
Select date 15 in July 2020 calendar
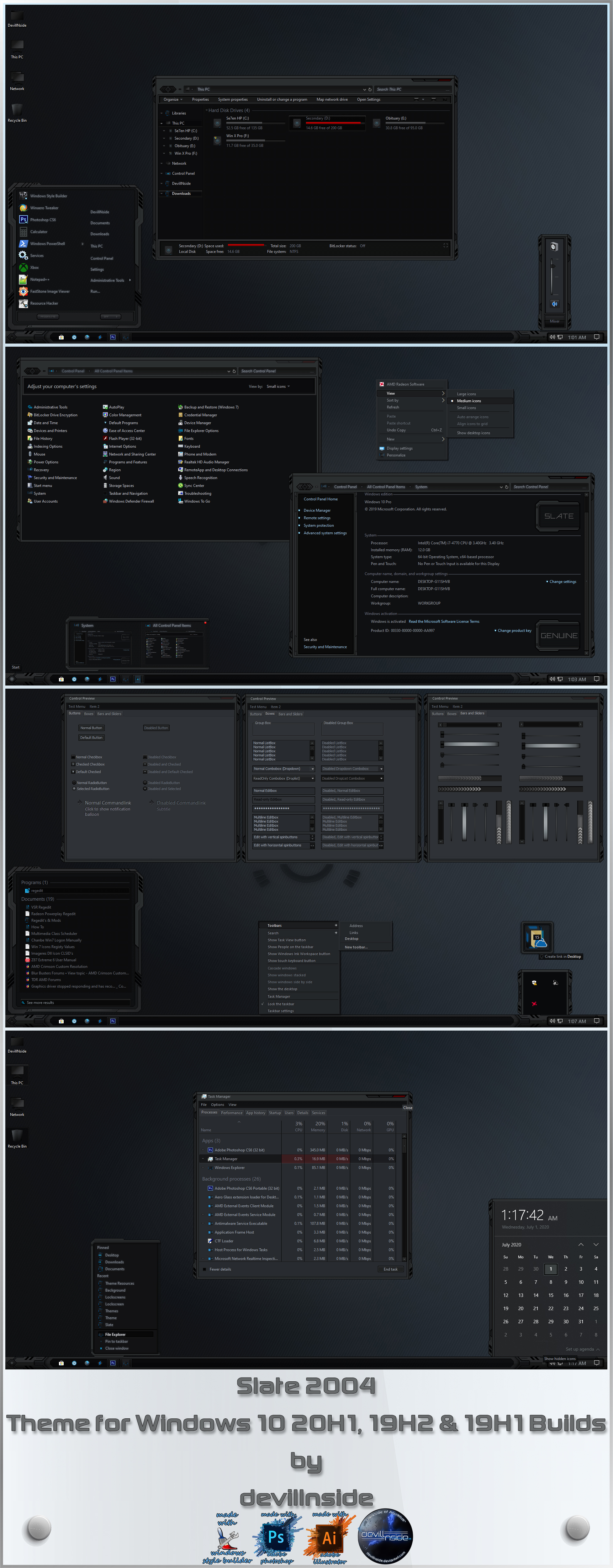click(551, 1295)
